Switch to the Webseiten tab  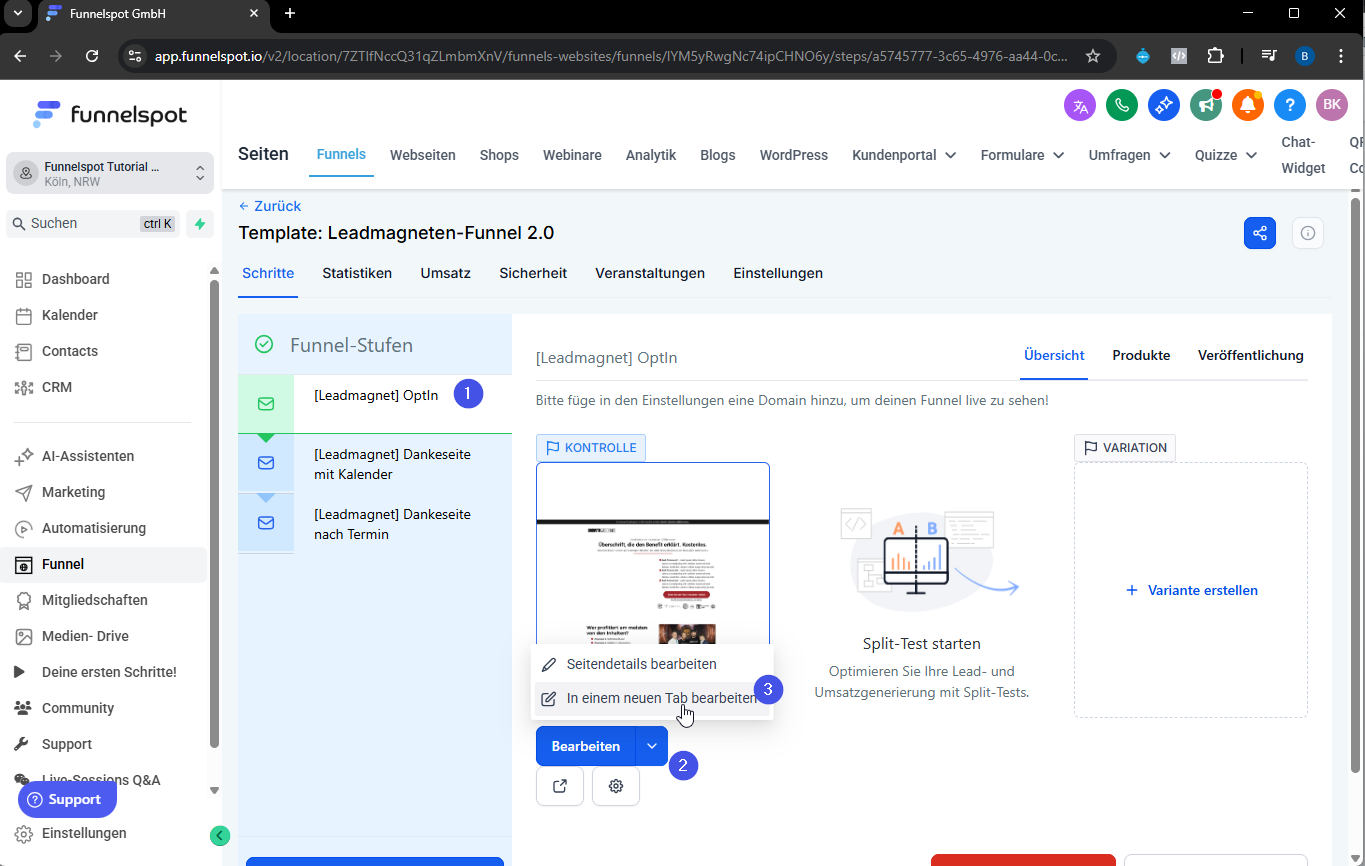pos(423,155)
